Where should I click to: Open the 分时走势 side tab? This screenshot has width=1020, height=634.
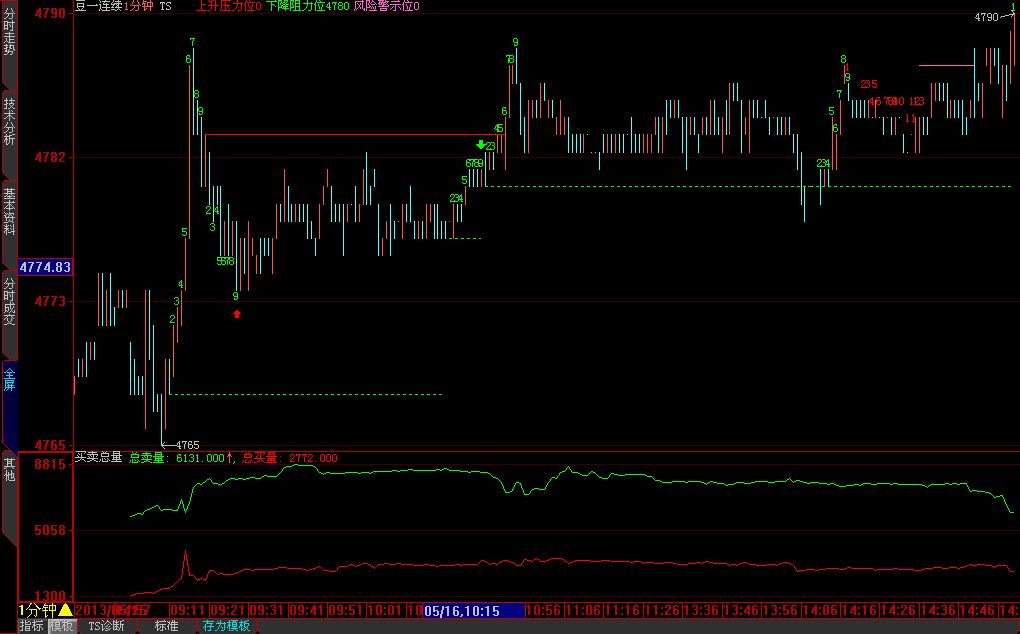click(9, 34)
